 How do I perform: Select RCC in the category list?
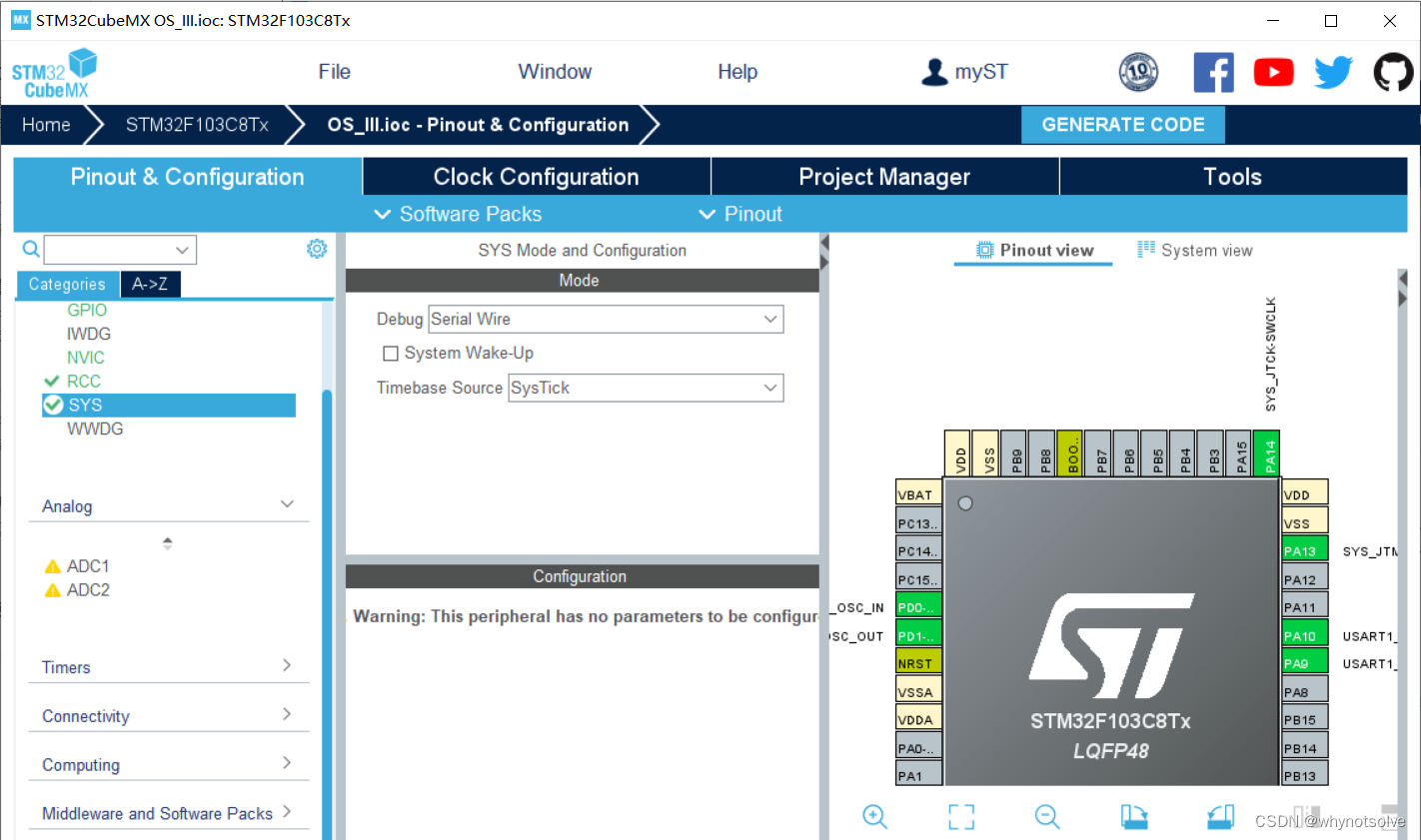pyautogui.click(x=84, y=382)
